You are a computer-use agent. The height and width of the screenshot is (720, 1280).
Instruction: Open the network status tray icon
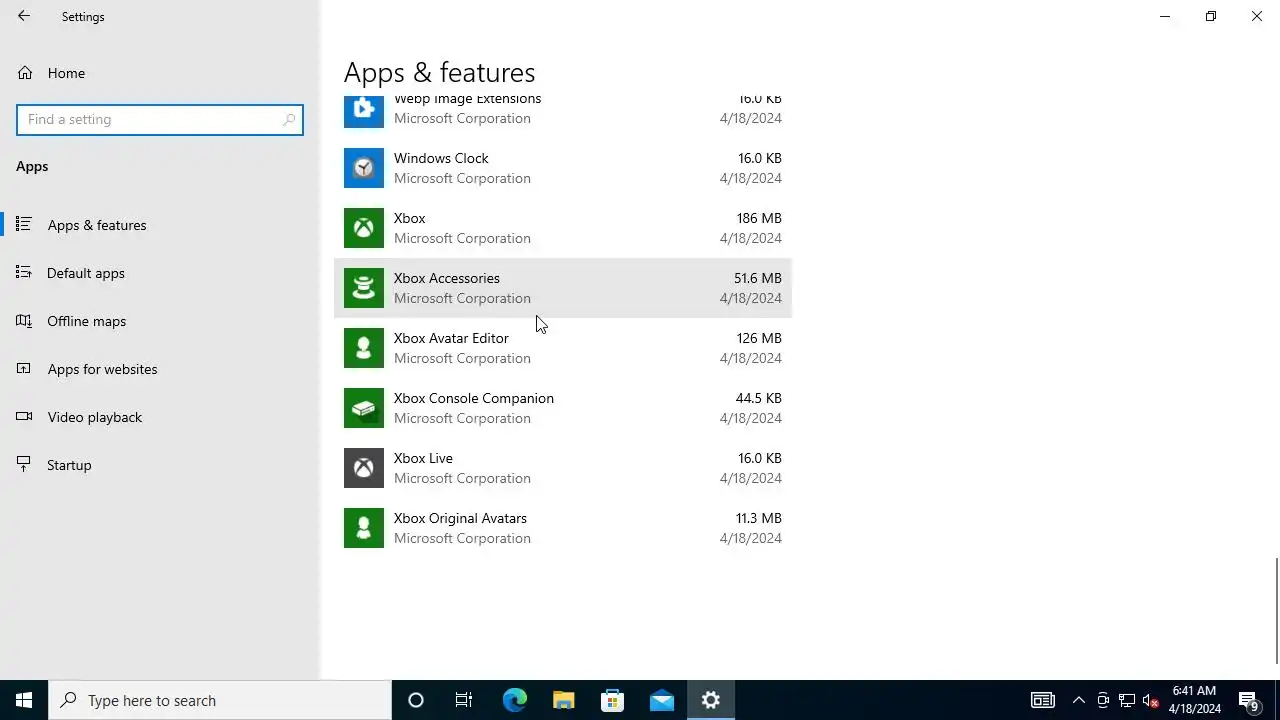[1127, 700]
